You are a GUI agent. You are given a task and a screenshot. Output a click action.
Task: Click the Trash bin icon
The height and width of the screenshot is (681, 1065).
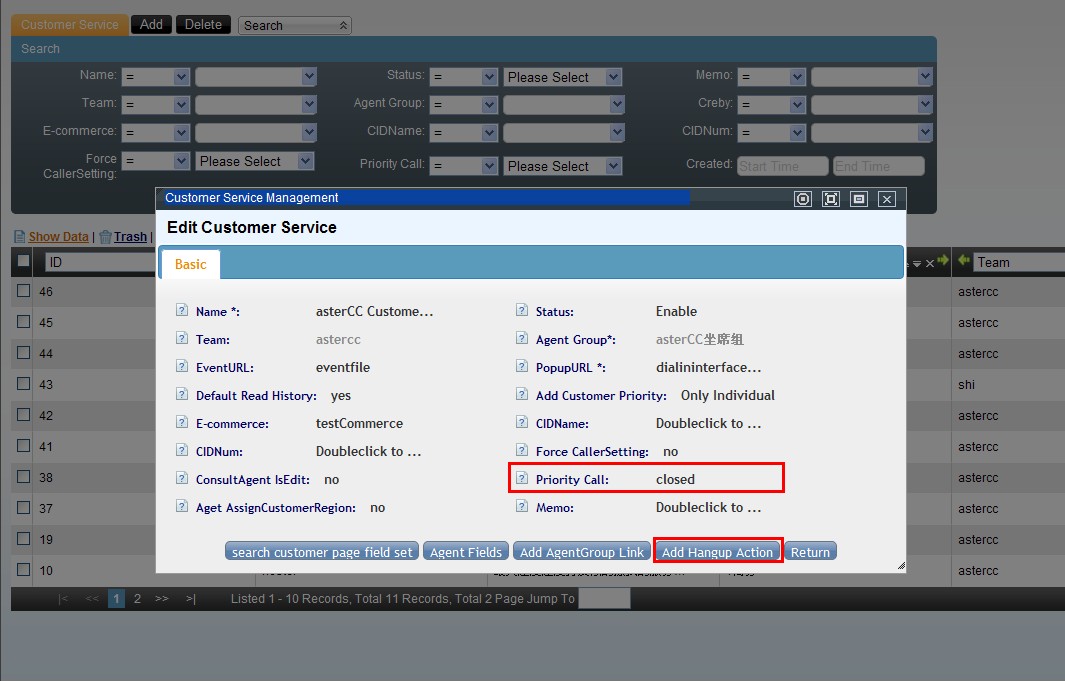point(105,237)
